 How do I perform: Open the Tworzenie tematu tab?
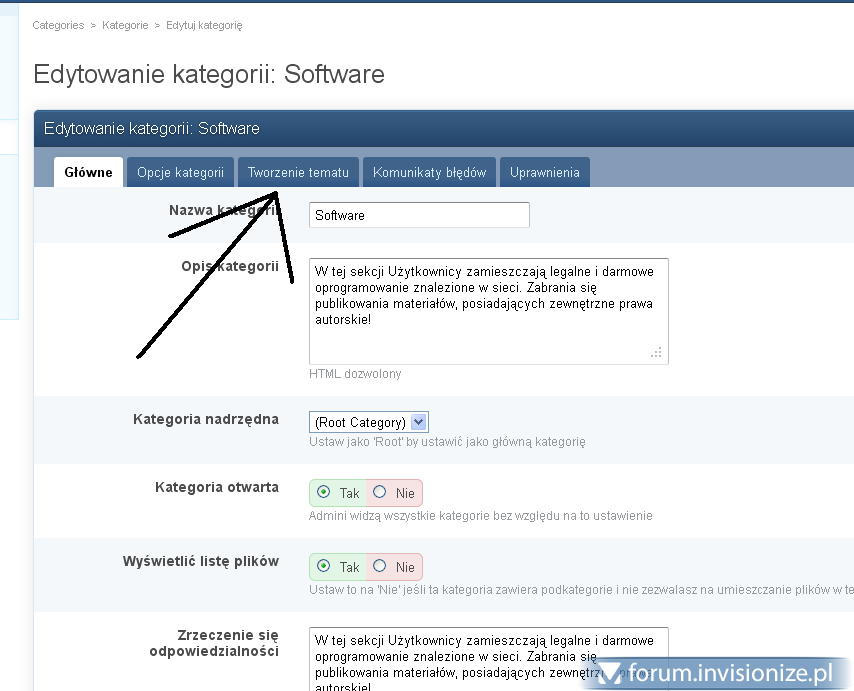pyautogui.click(x=298, y=172)
